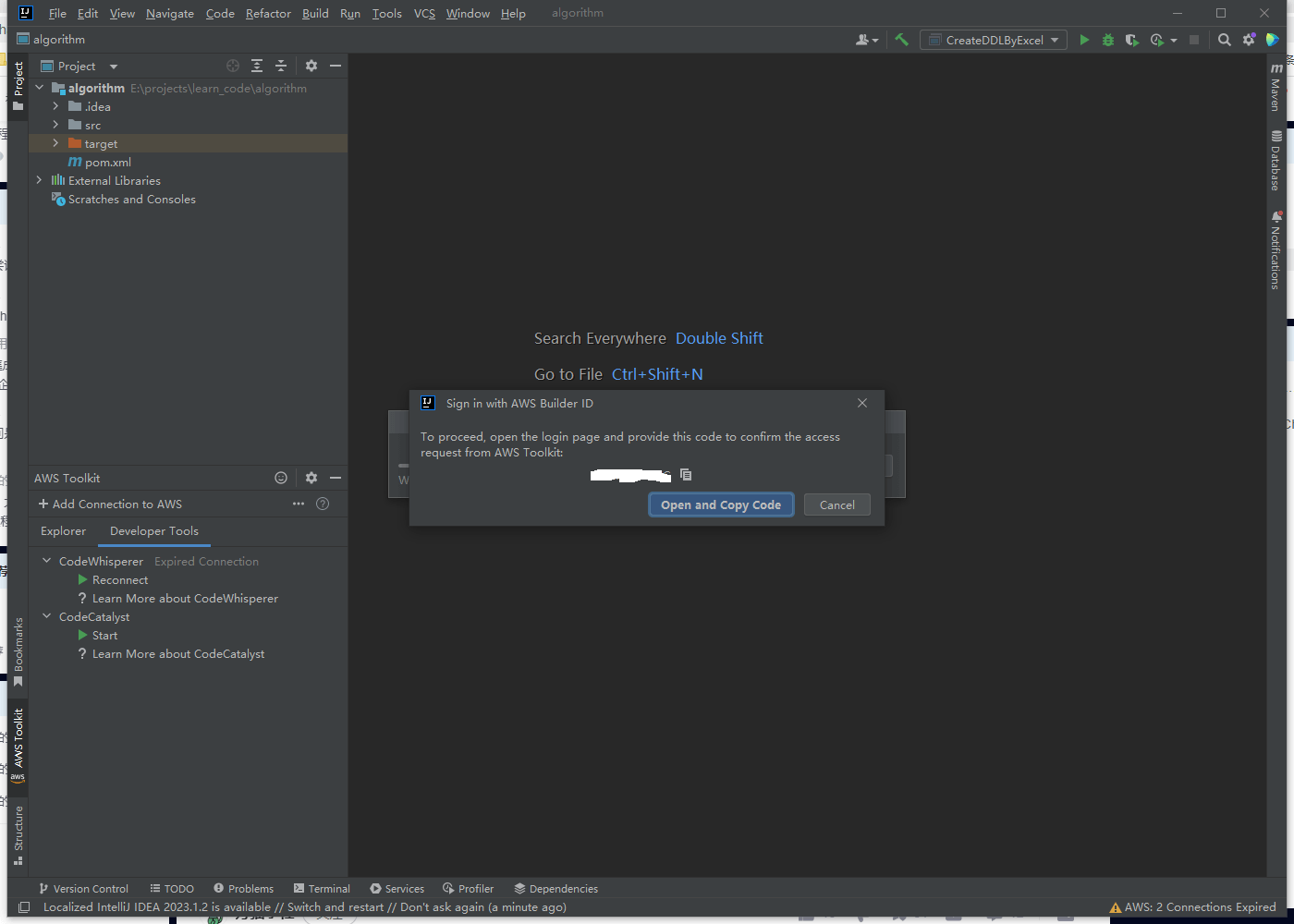Open the Version Control tool window
This screenshot has width=1294, height=924.
point(83,888)
